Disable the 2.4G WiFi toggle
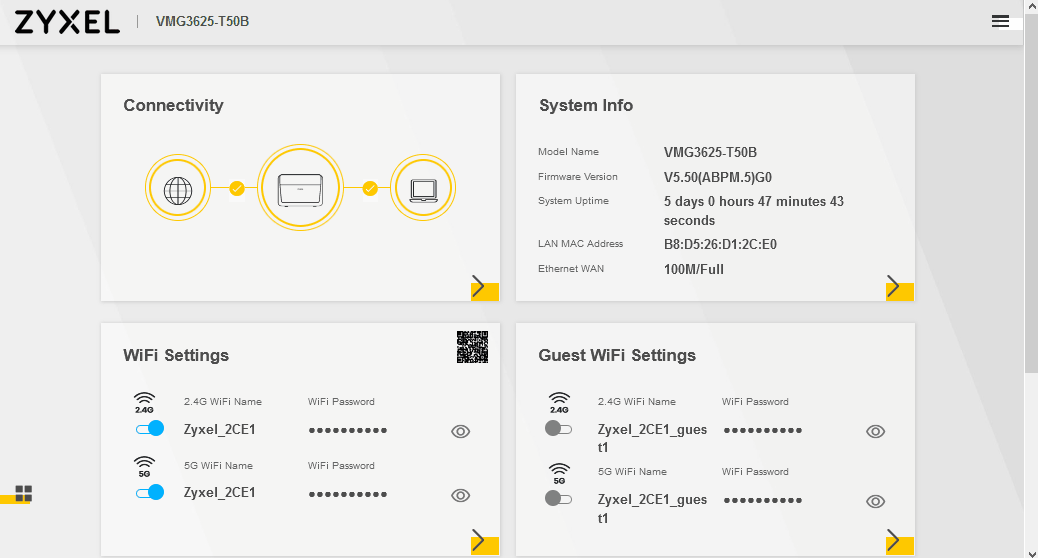 (x=150, y=429)
